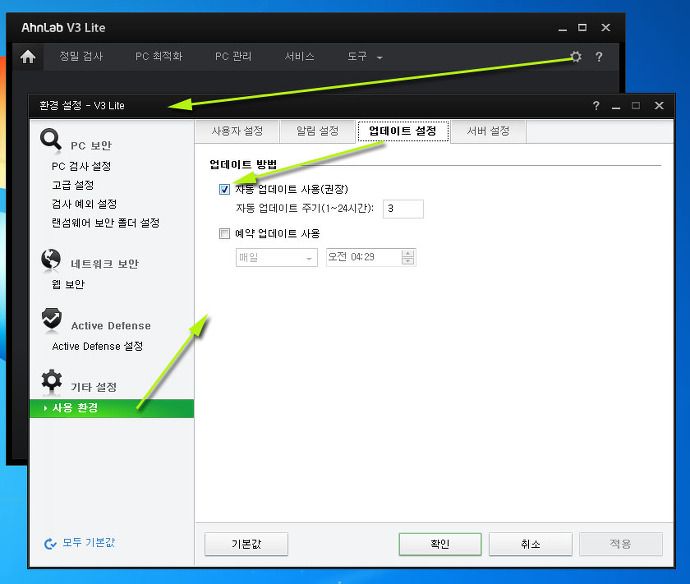Click the 네트워크 보안 globe icon
The height and width of the screenshot is (584, 690).
(x=51, y=260)
